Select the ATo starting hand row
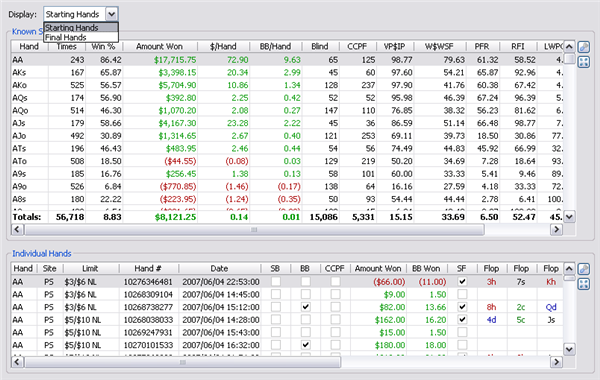This screenshot has width=600, height=380. tap(287, 161)
